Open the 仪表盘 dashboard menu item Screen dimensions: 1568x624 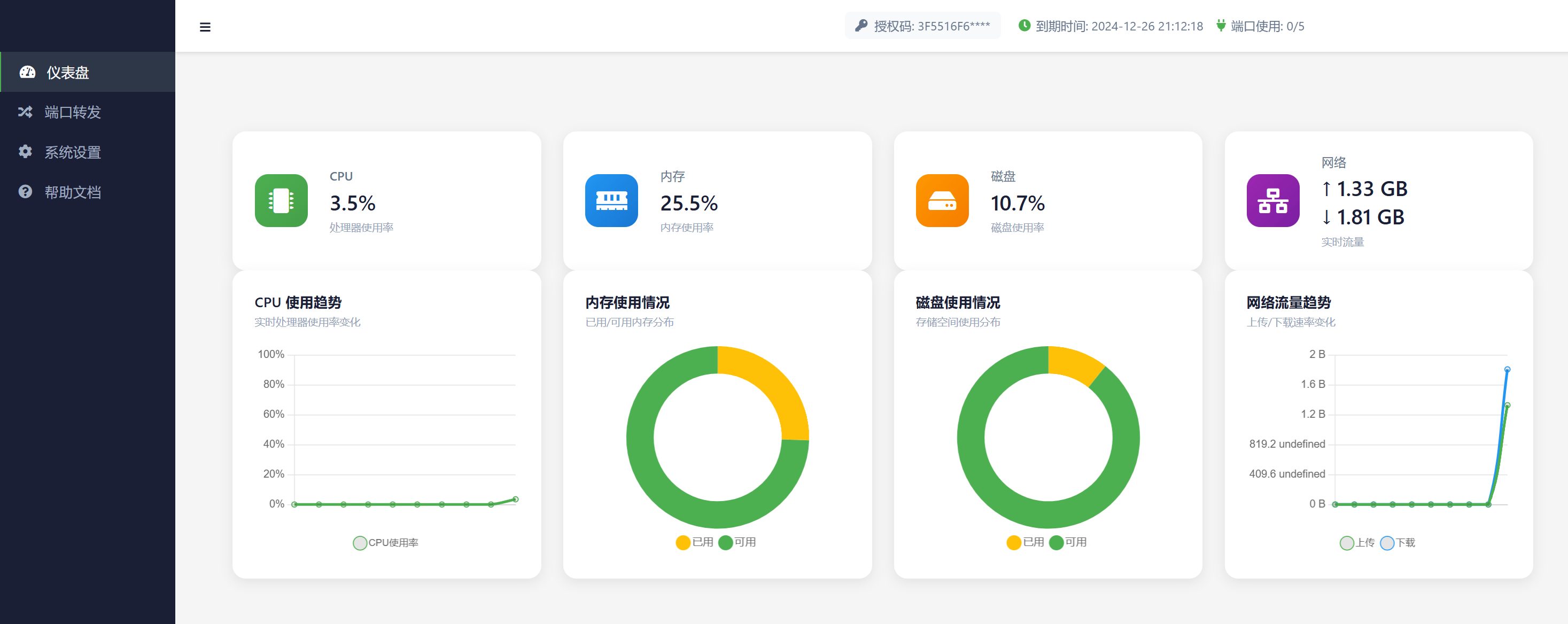click(x=67, y=73)
